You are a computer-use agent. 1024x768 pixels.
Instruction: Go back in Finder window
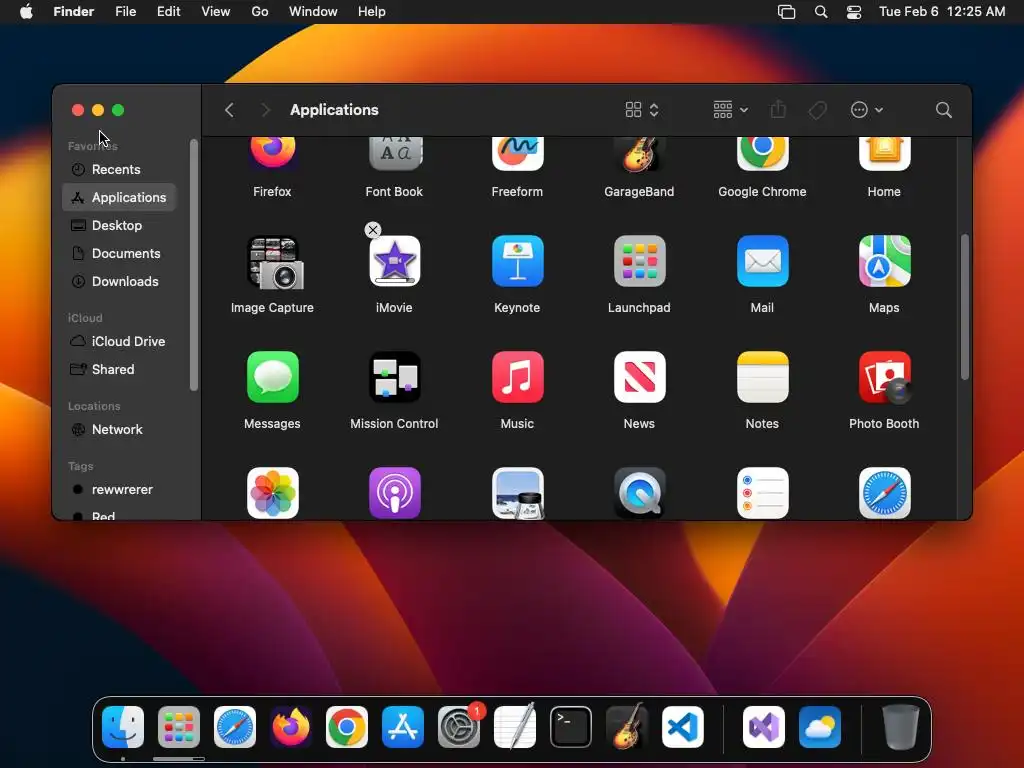pyautogui.click(x=229, y=110)
